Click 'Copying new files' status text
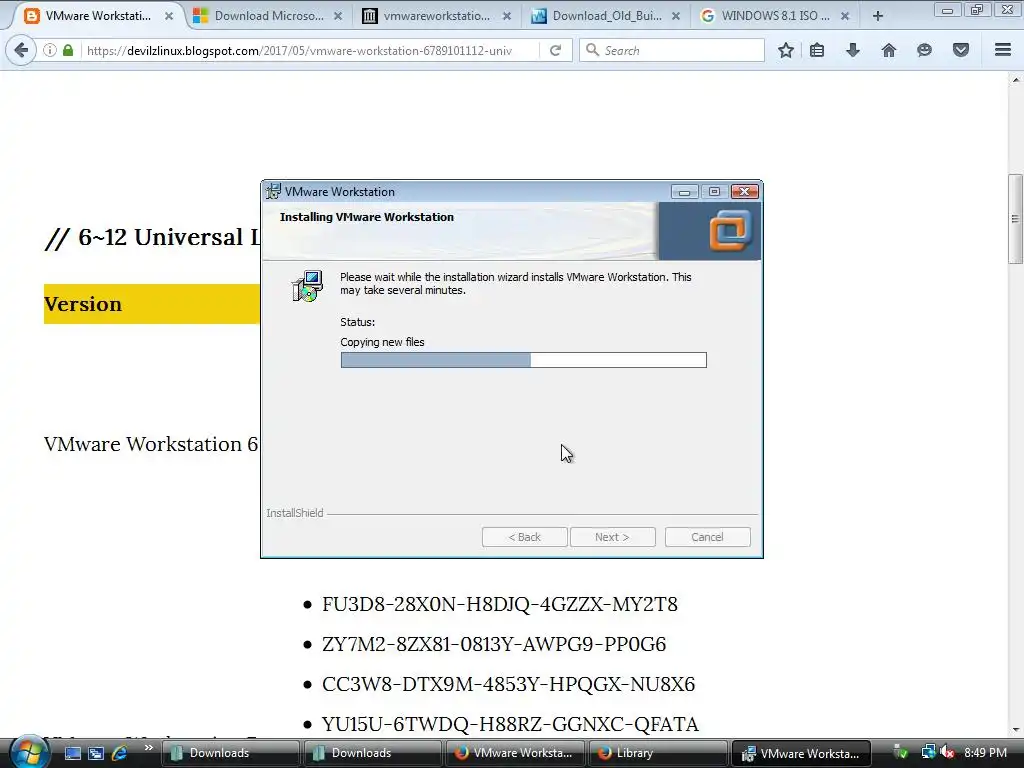This screenshot has height=768, width=1024. (382, 342)
